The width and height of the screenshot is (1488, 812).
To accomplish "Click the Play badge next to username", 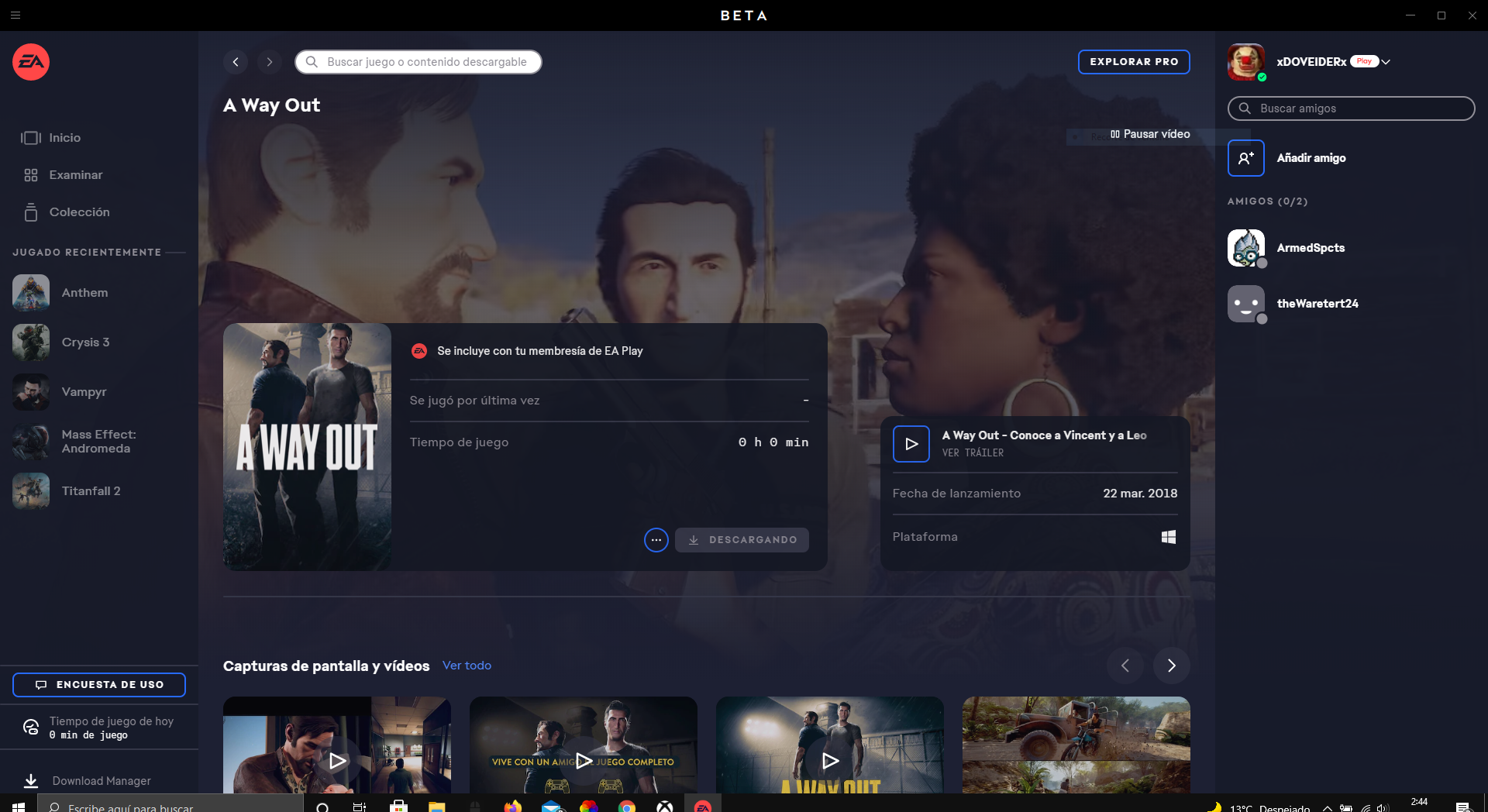I will pyautogui.click(x=1364, y=61).
